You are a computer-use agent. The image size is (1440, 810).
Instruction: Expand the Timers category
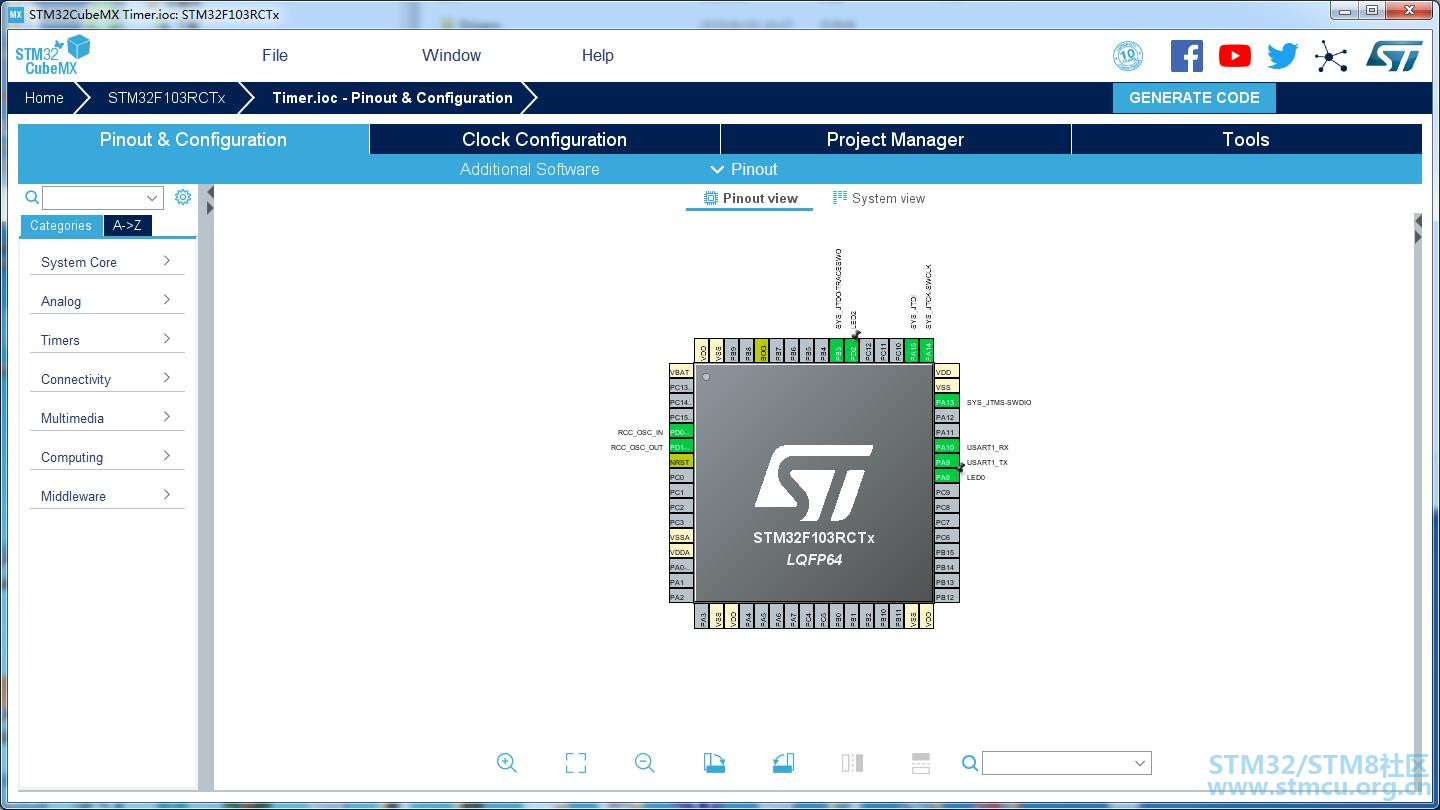click(x=107, y=340)
